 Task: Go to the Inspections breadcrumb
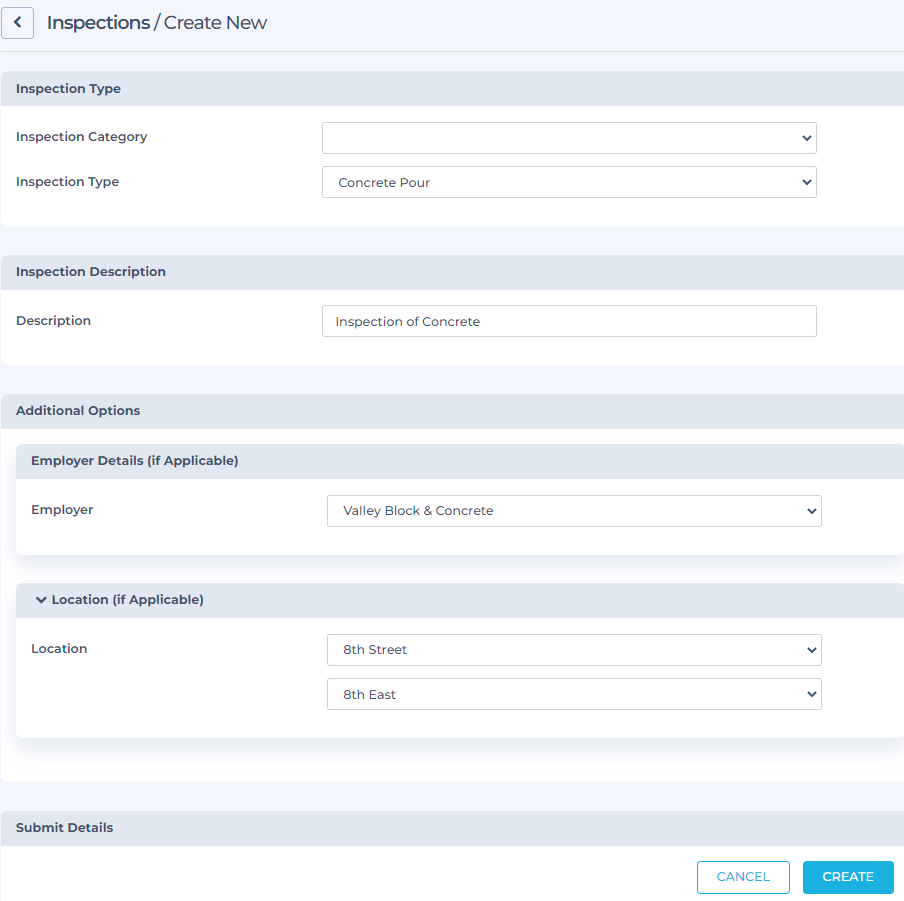[98, 23]
